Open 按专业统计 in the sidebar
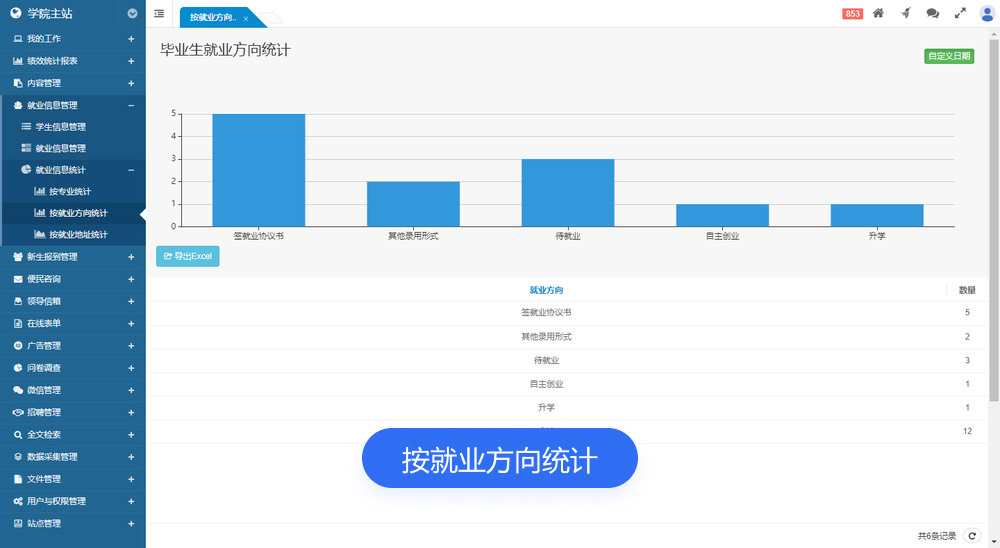Screen dimensions: 1000x548 pos(69,191)
